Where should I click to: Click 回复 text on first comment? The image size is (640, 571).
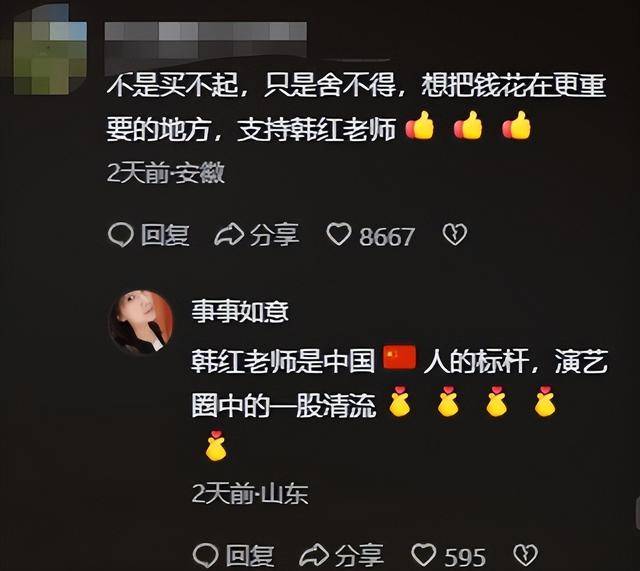pos(165,235)
